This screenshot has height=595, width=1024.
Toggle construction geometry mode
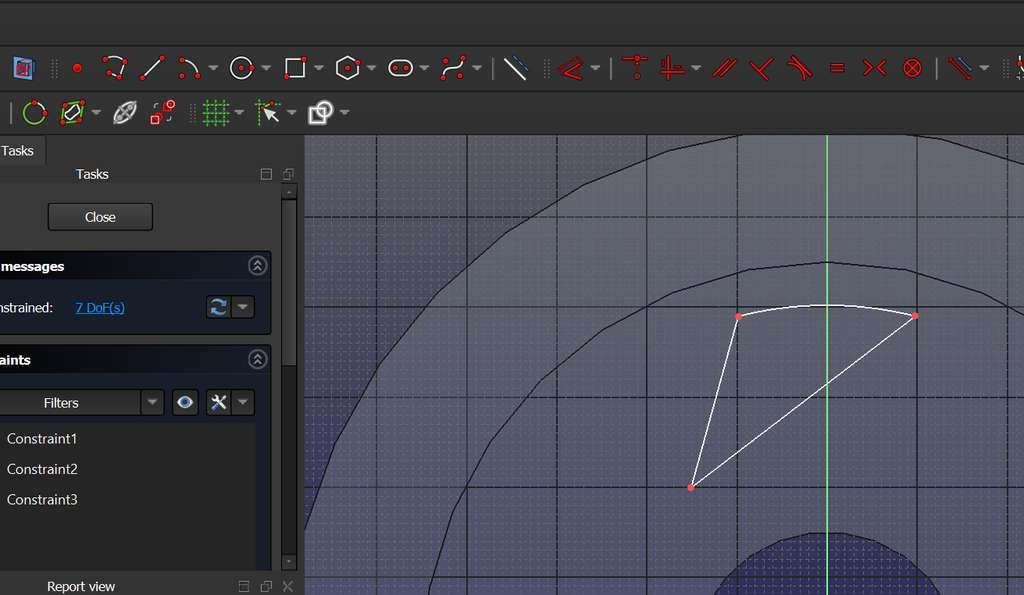(515, 68)
